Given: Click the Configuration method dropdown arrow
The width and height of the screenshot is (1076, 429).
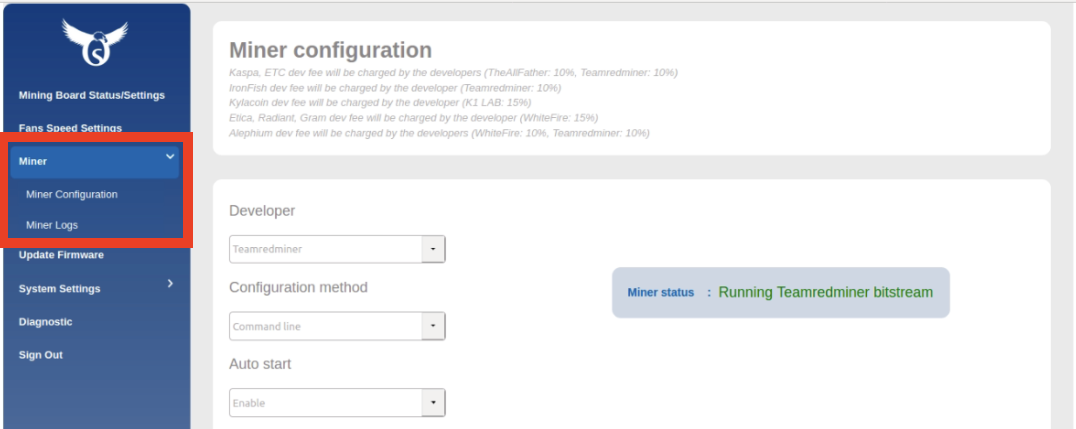Looking at the screenshot, I should coord(433,326).
